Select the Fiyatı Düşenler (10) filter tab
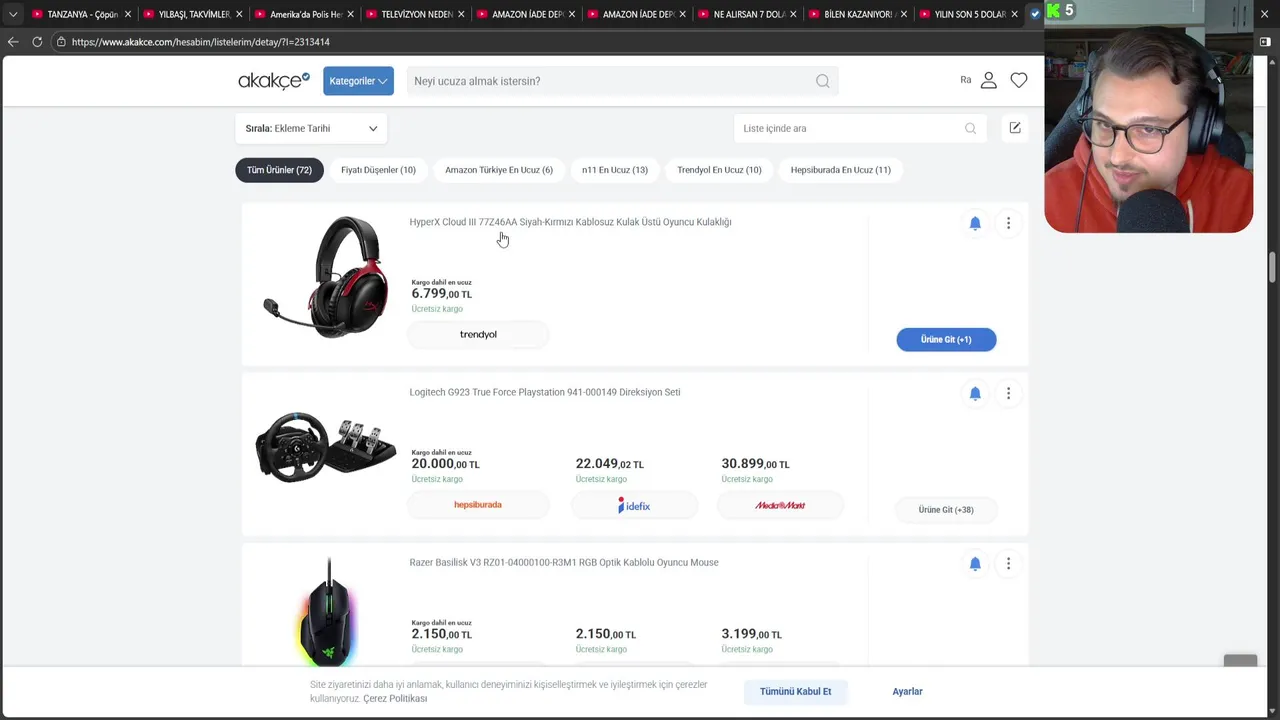The width and height of the screenshot is (1280, 720). 378,170
